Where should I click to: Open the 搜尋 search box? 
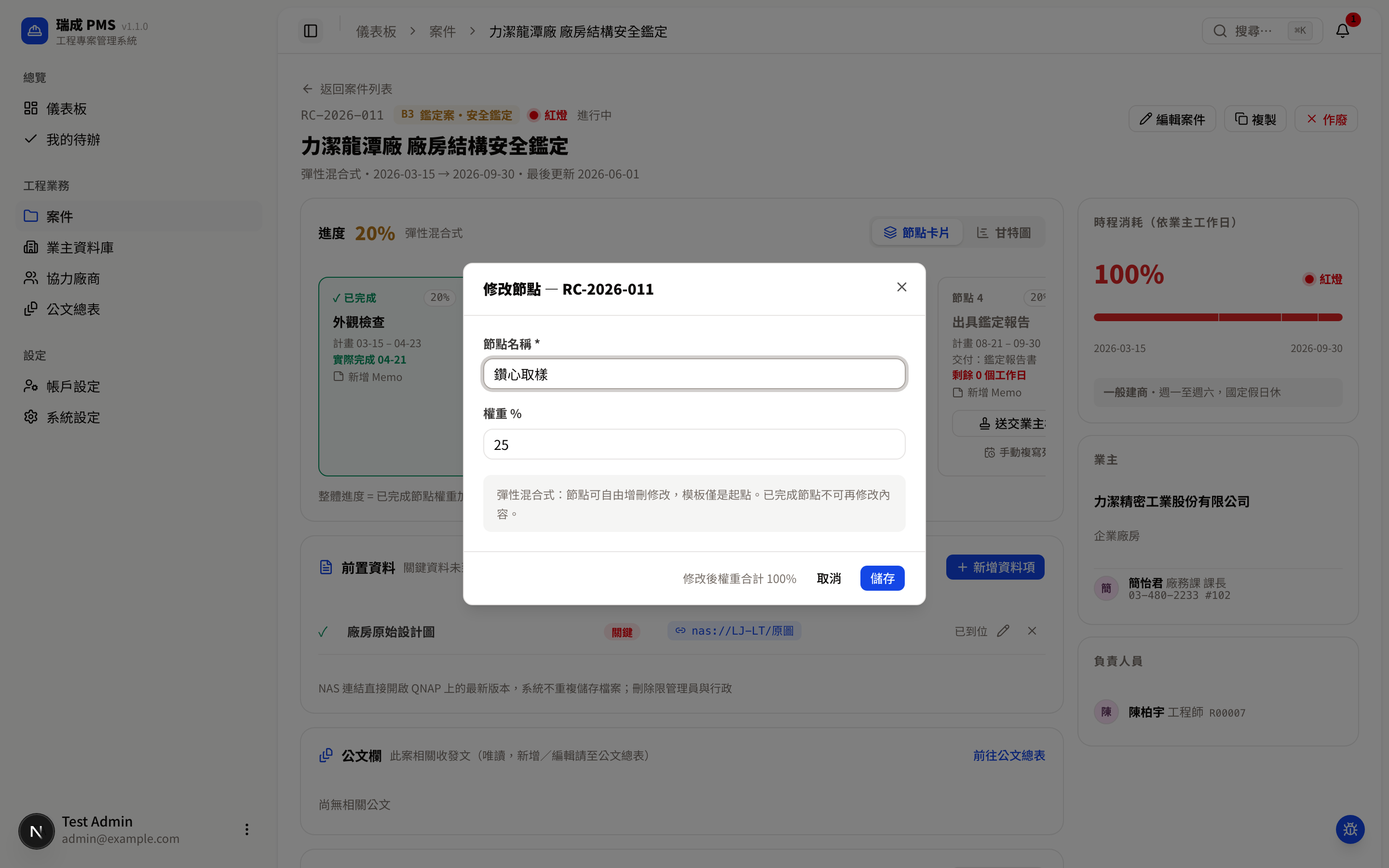1262,31
